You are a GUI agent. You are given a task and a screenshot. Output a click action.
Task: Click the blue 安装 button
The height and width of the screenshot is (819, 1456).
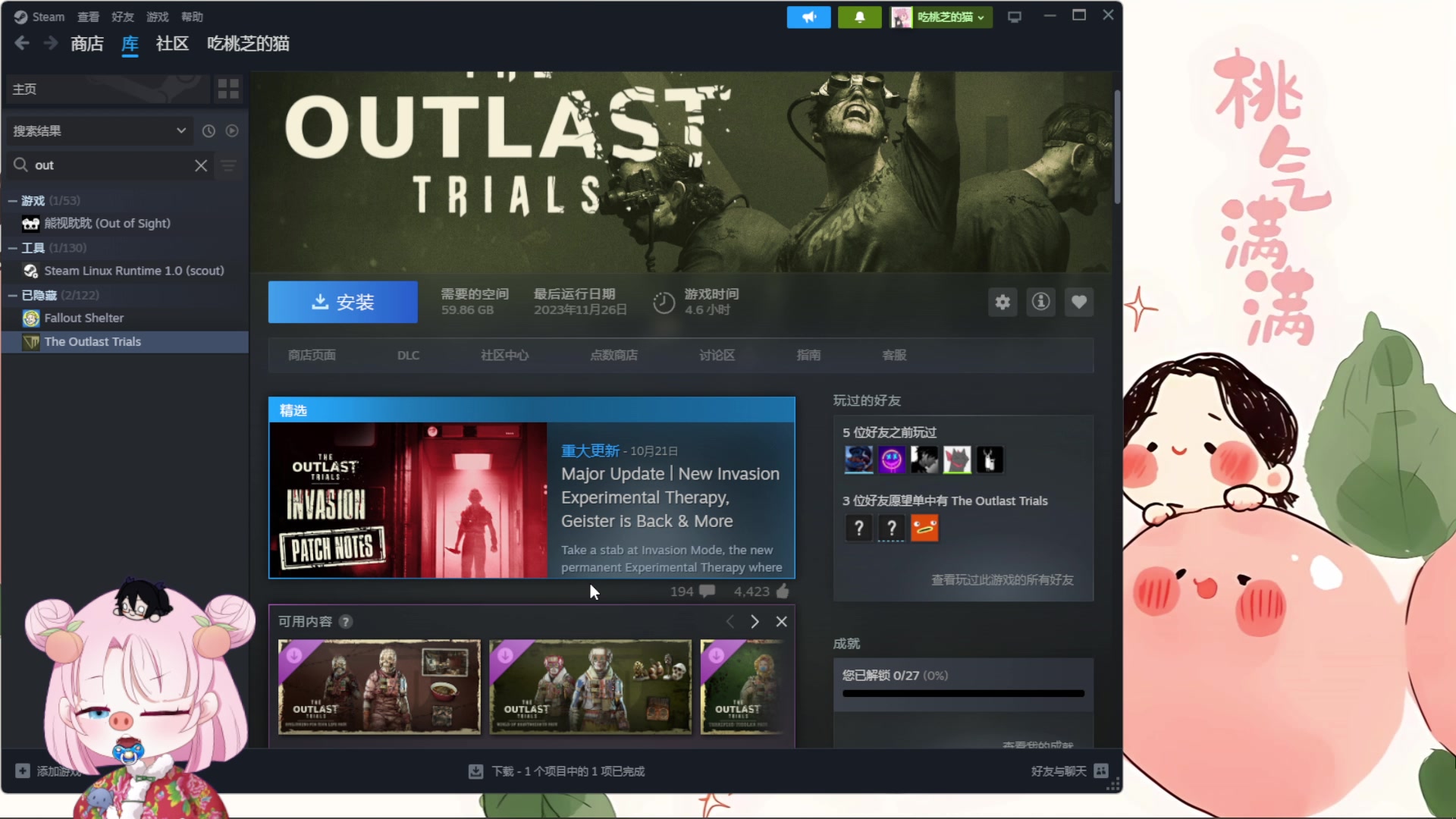click(x=343, y=302)
